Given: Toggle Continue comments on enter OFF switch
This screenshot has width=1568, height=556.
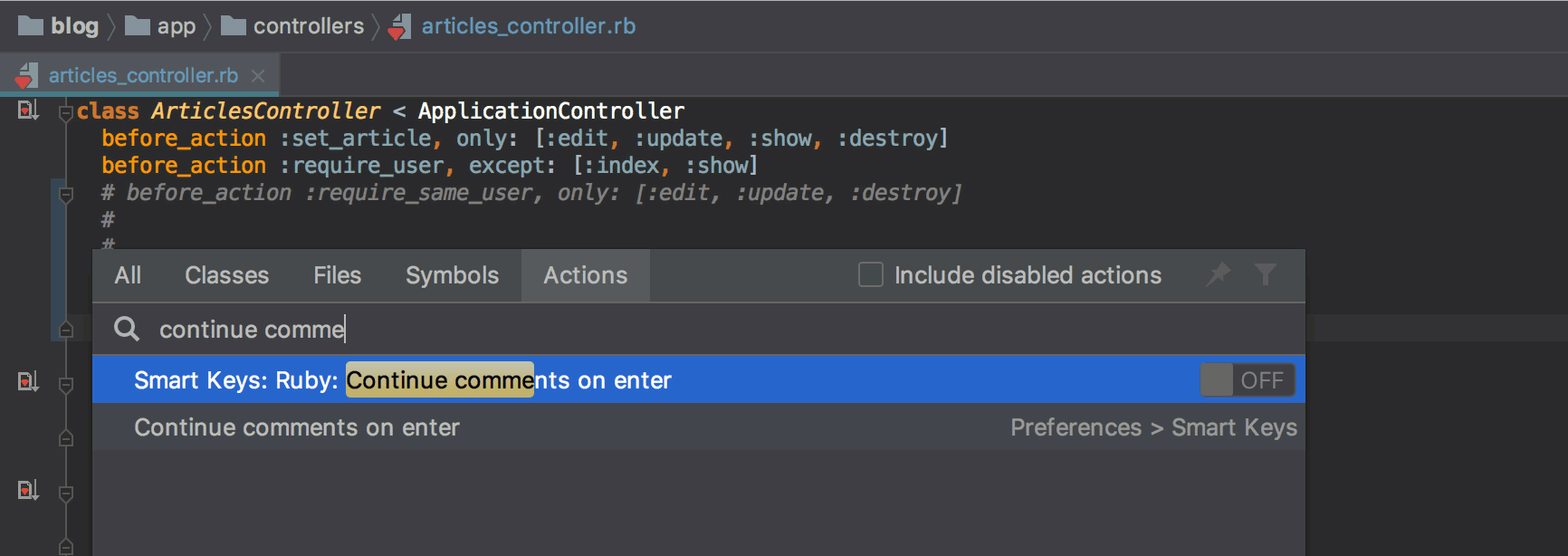Looking at the screenshot, I should 1247,380.
